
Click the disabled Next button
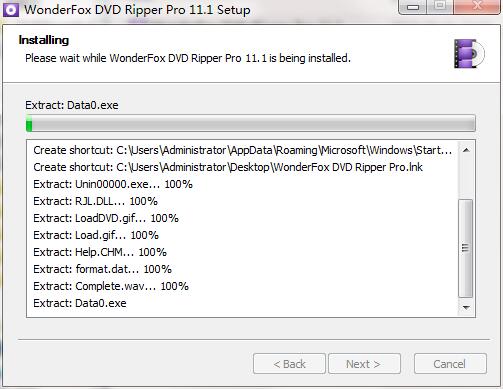pos(364,364)
